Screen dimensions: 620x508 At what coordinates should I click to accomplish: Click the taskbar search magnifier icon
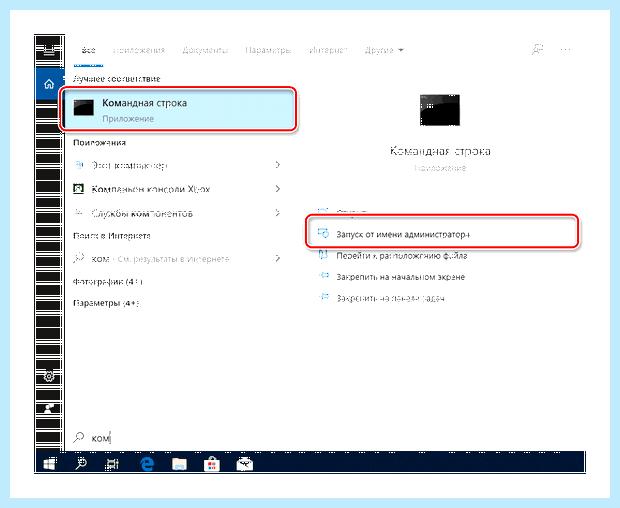click(81, 463)
